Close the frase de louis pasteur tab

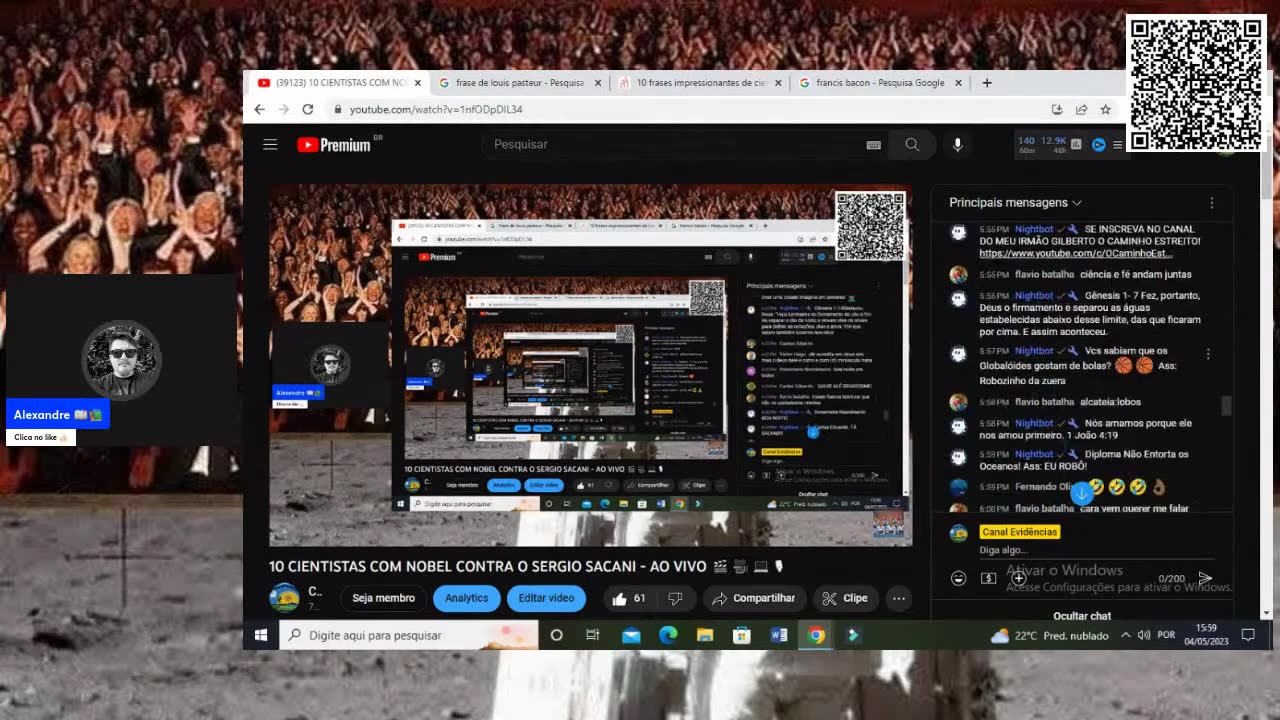click(598, 83)
